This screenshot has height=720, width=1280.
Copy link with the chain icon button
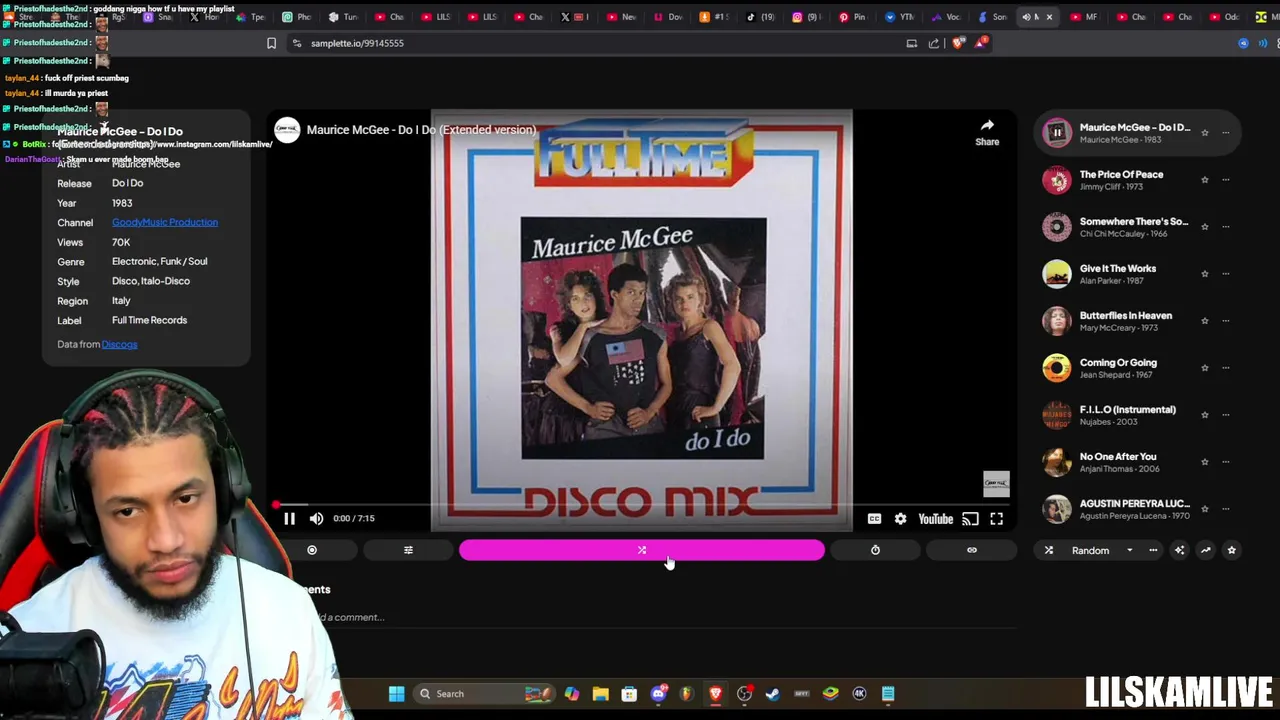coord(971,550)
